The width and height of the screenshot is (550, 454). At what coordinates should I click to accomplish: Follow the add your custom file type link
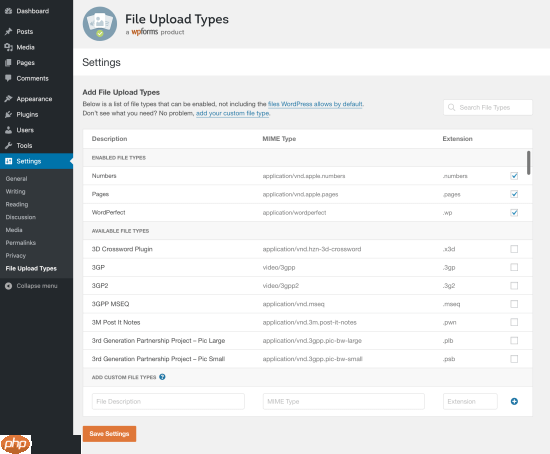[x=233, y=113]
